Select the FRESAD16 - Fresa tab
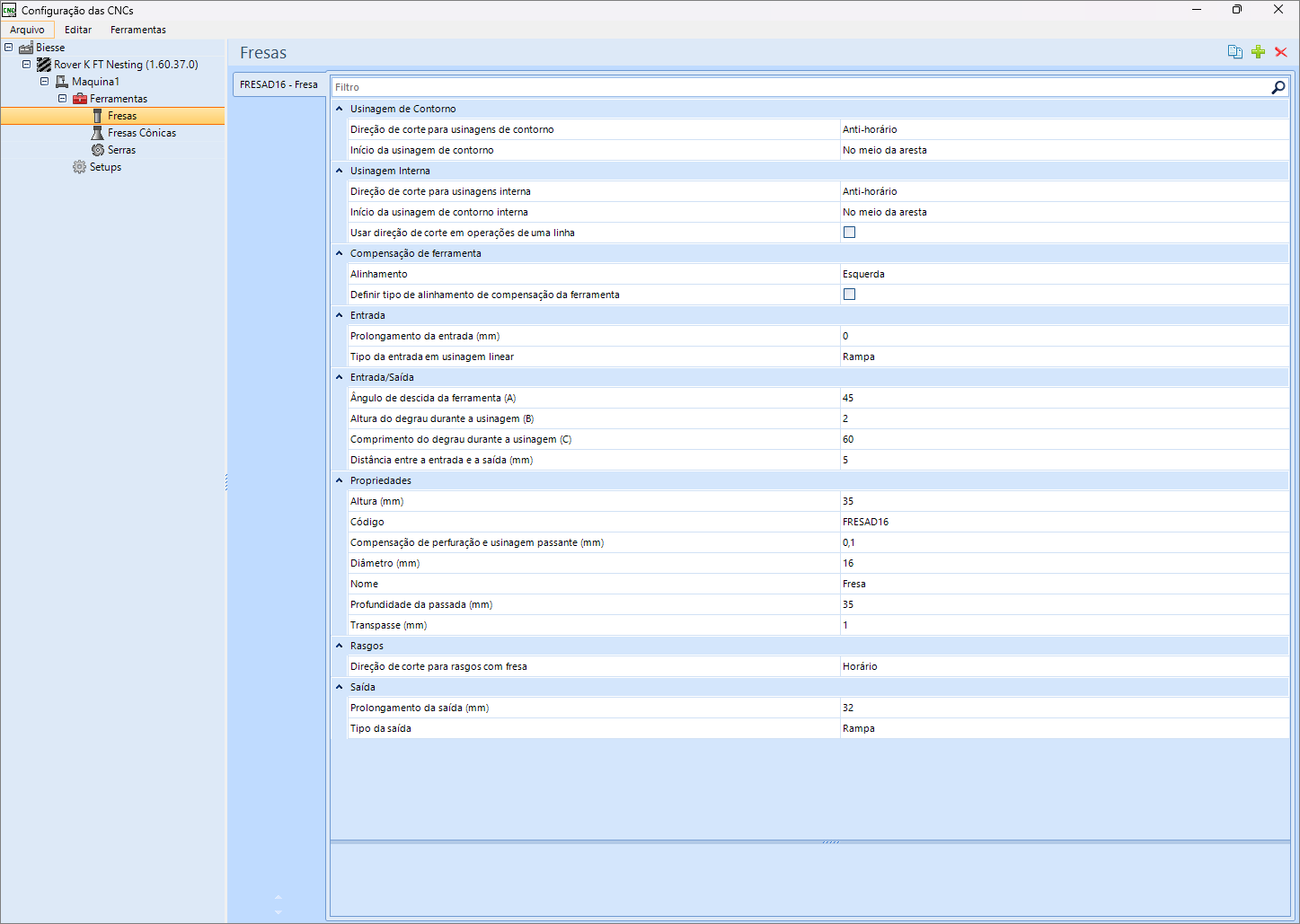 coord(279,84)
